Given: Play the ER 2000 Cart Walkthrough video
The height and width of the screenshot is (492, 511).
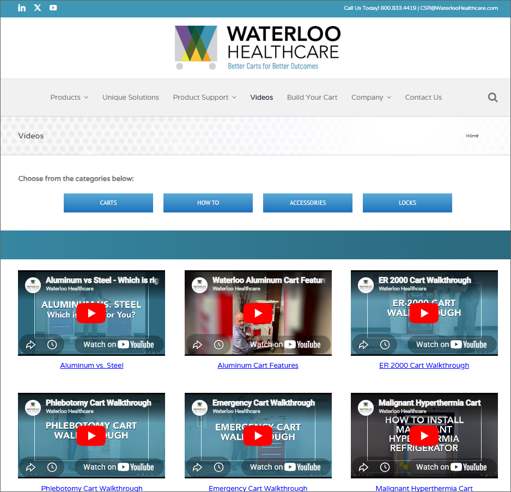Looking at the screenshot, I should click(424, 313).
